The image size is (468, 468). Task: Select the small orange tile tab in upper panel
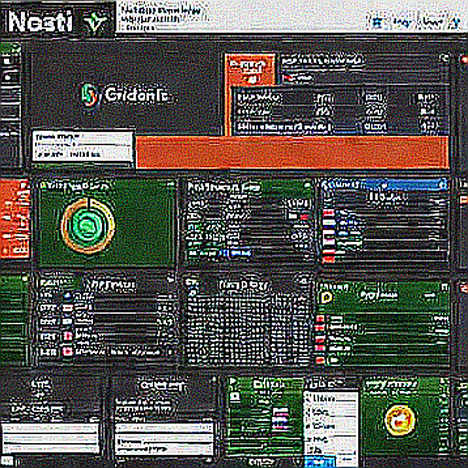coord(250,69)
